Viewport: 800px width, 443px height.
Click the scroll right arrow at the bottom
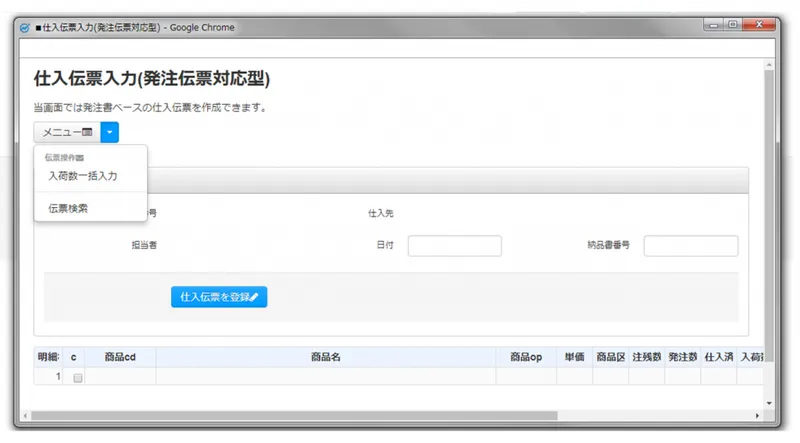point(757,416)
